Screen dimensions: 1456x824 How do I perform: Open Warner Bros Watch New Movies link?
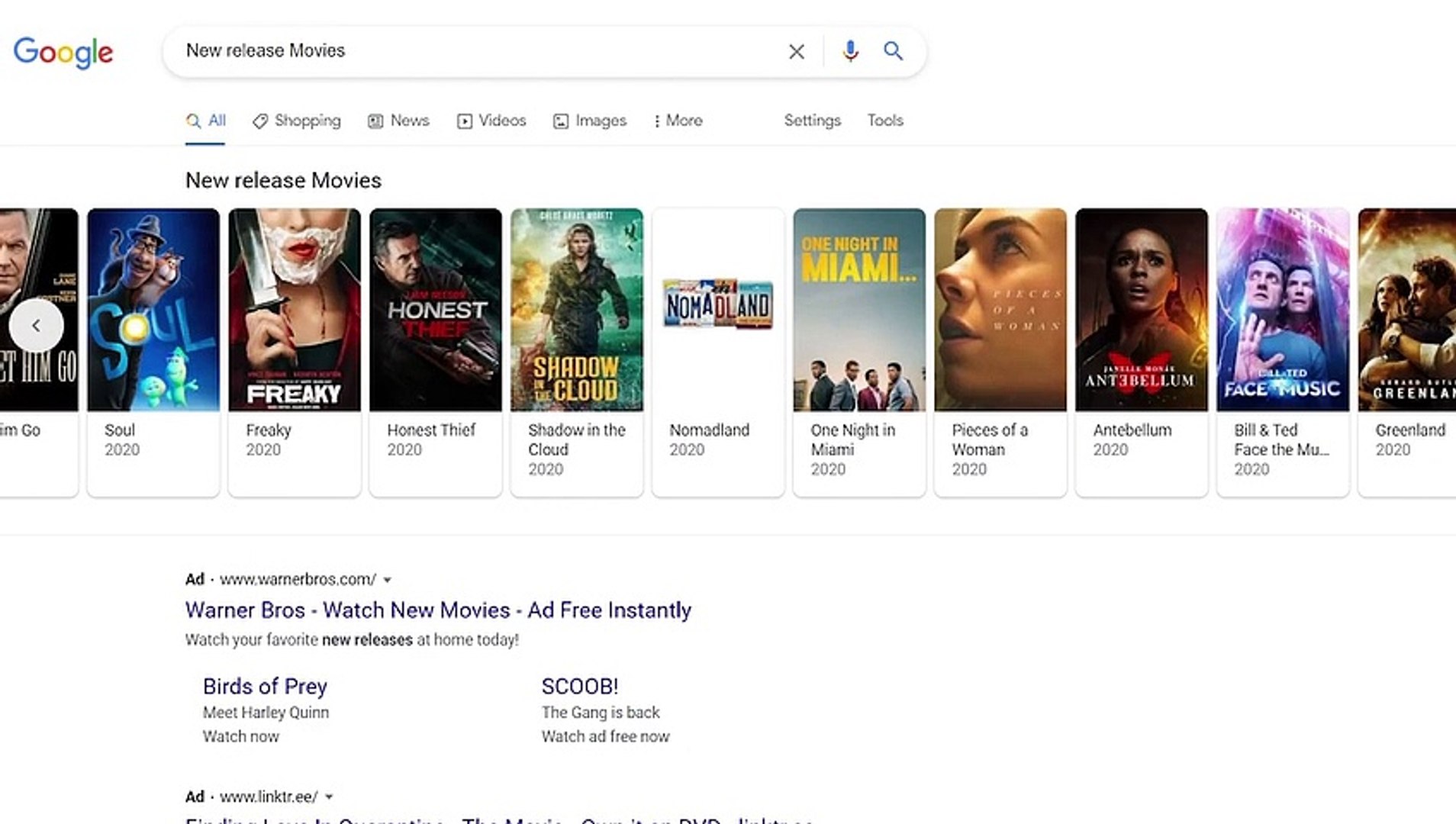click(x=438, y=610)
